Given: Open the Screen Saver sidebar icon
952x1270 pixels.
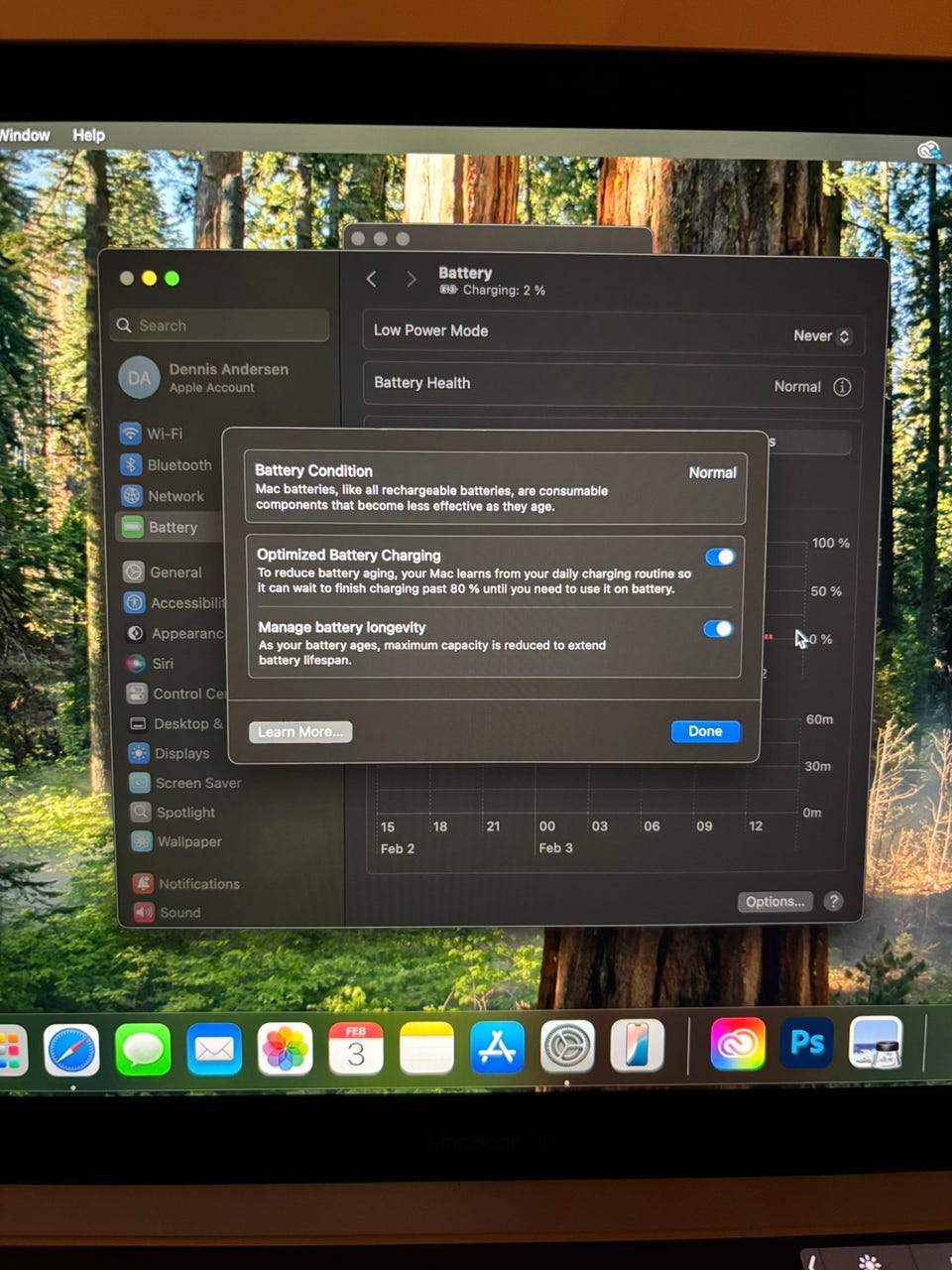Looking at the screenshot, I should coord(140,783).
